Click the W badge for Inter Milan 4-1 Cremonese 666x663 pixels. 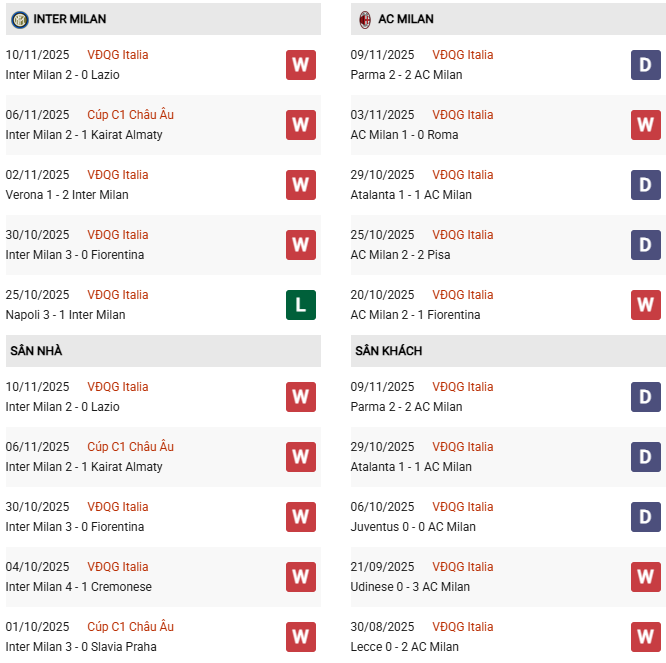pyautogui.click(x=300, y=577)
